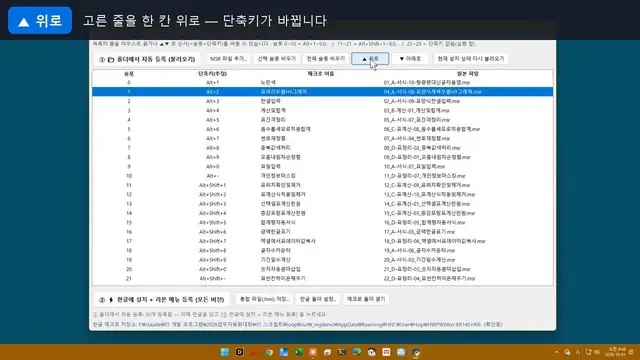Viewport: 640px width, 360px height.
Task: Select macro '금액한글표기' in slot 16
Action: coord(276,232)
